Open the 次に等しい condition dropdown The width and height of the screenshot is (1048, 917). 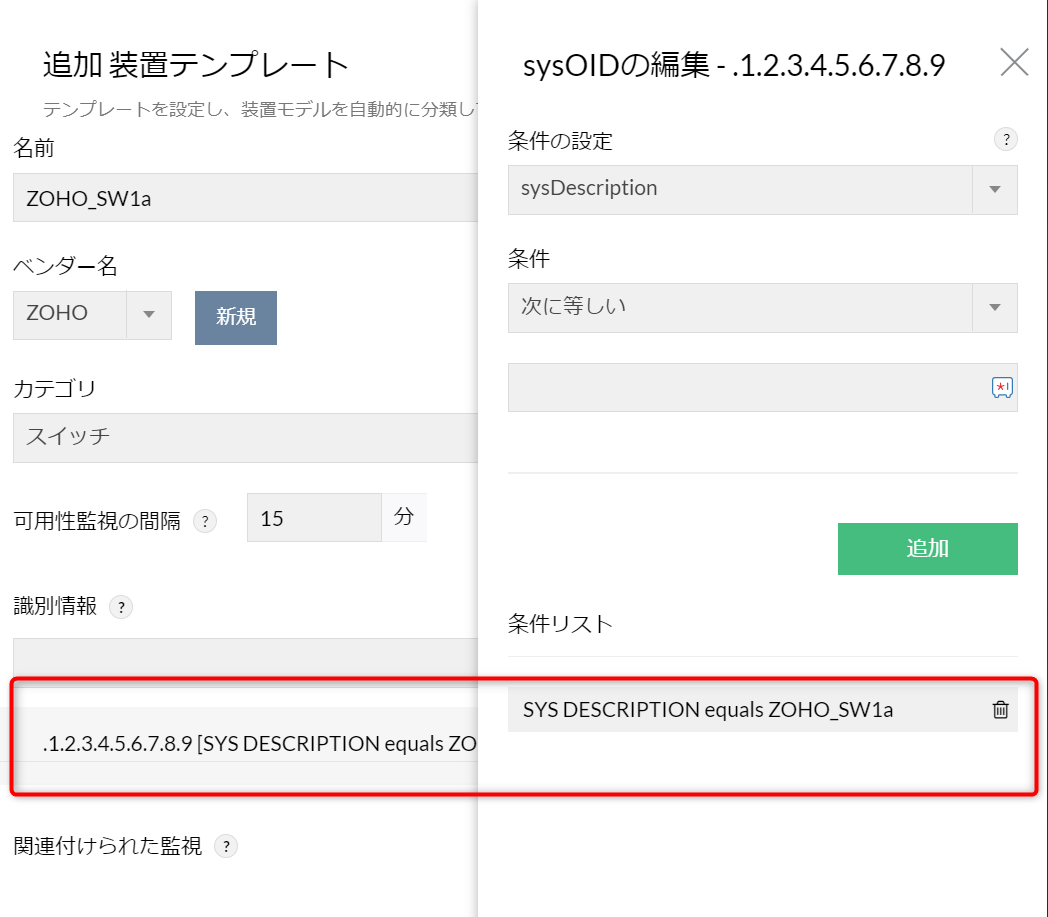point(763,307)
